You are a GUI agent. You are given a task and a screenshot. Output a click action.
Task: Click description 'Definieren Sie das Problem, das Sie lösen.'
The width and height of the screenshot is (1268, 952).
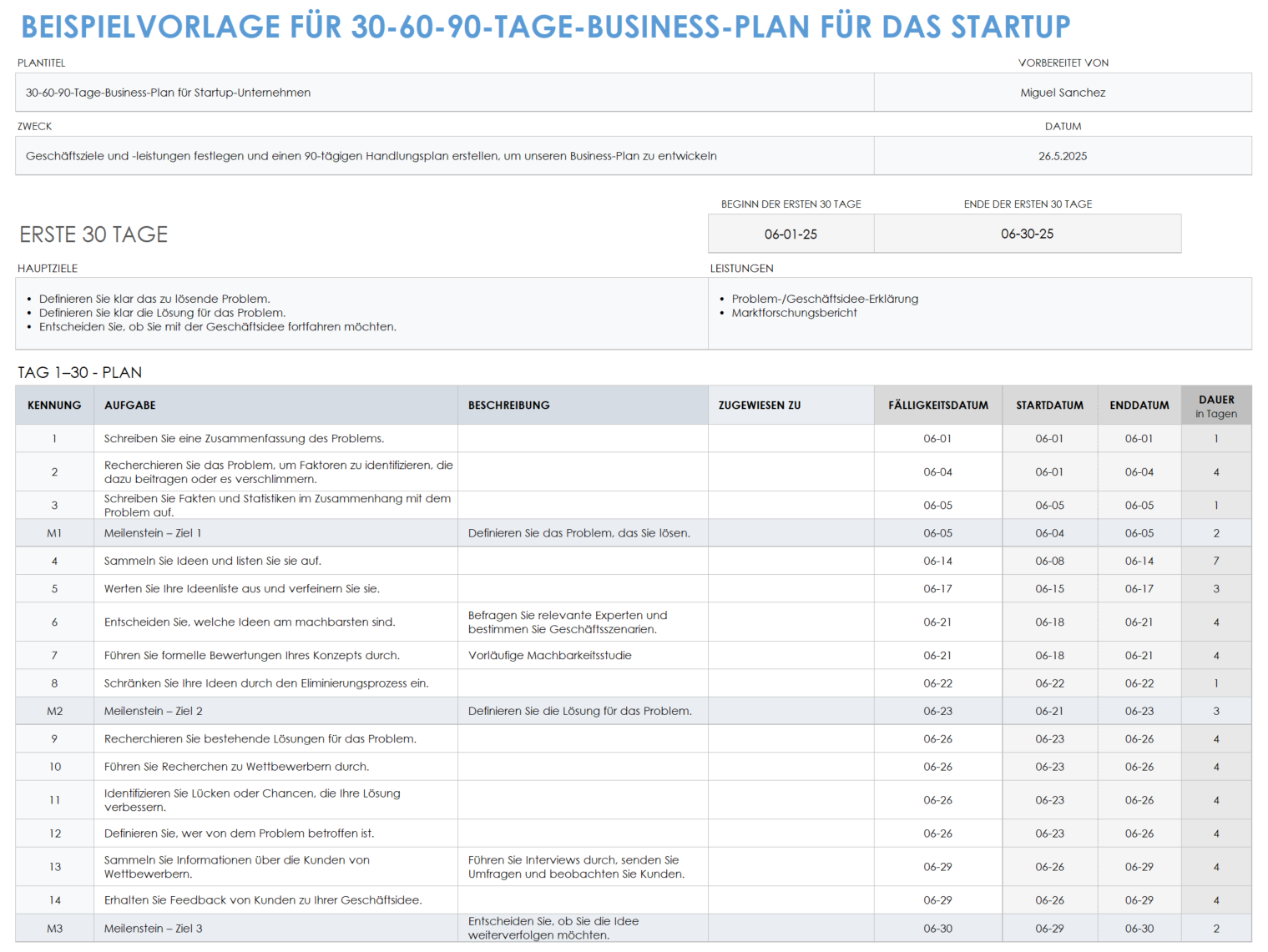click(x=583, y=532)
